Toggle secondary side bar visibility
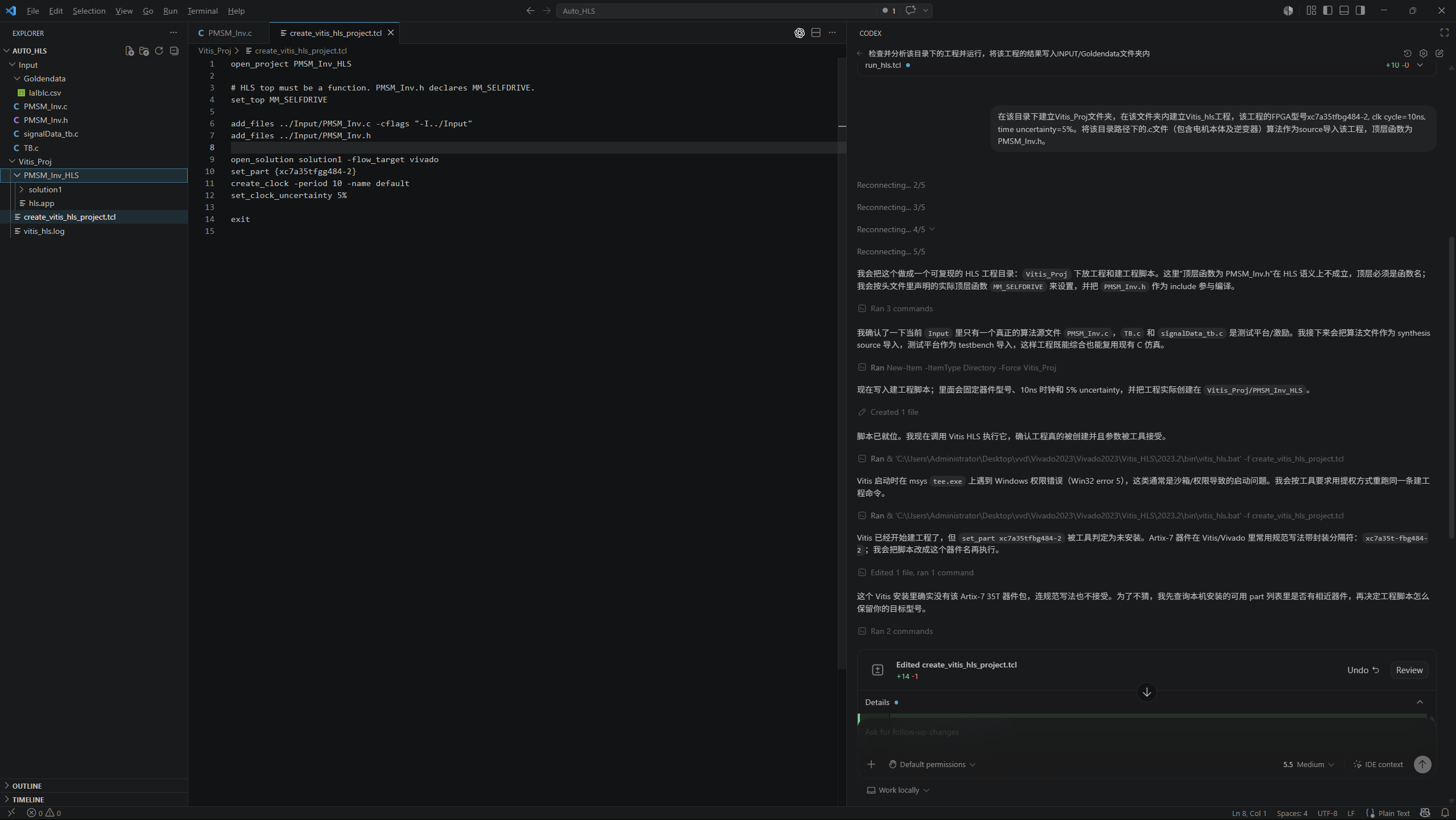 (x=1360, y=11)
